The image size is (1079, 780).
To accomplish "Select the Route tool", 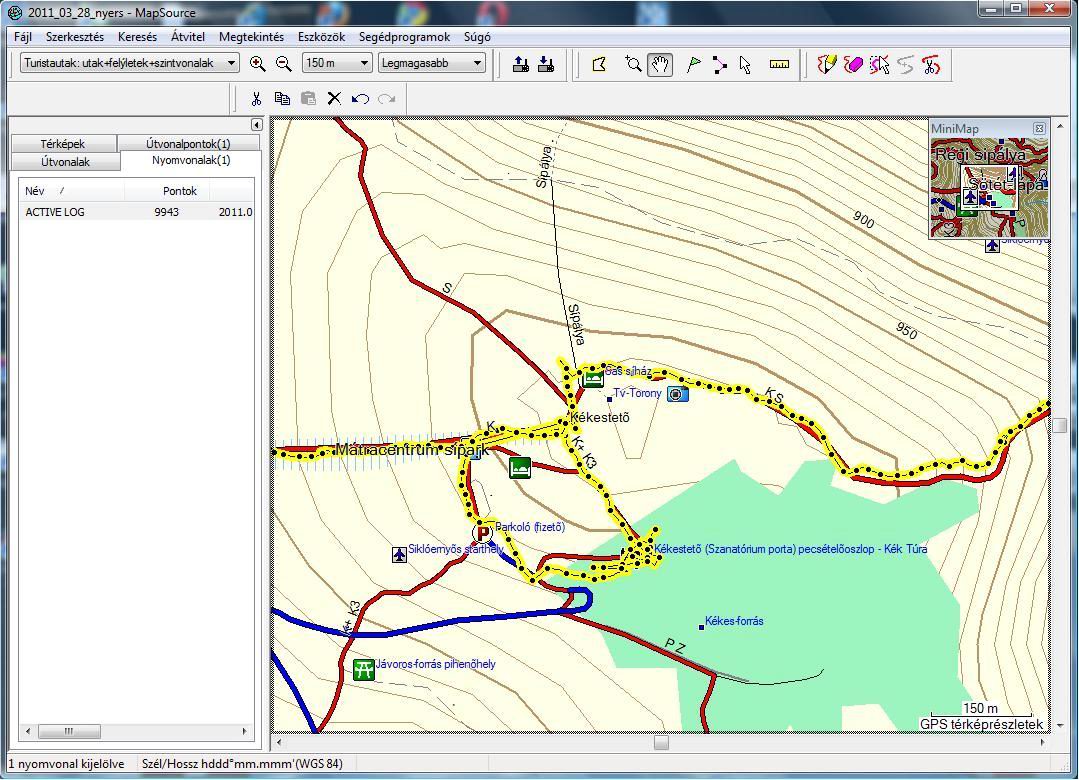I will 719,65.
